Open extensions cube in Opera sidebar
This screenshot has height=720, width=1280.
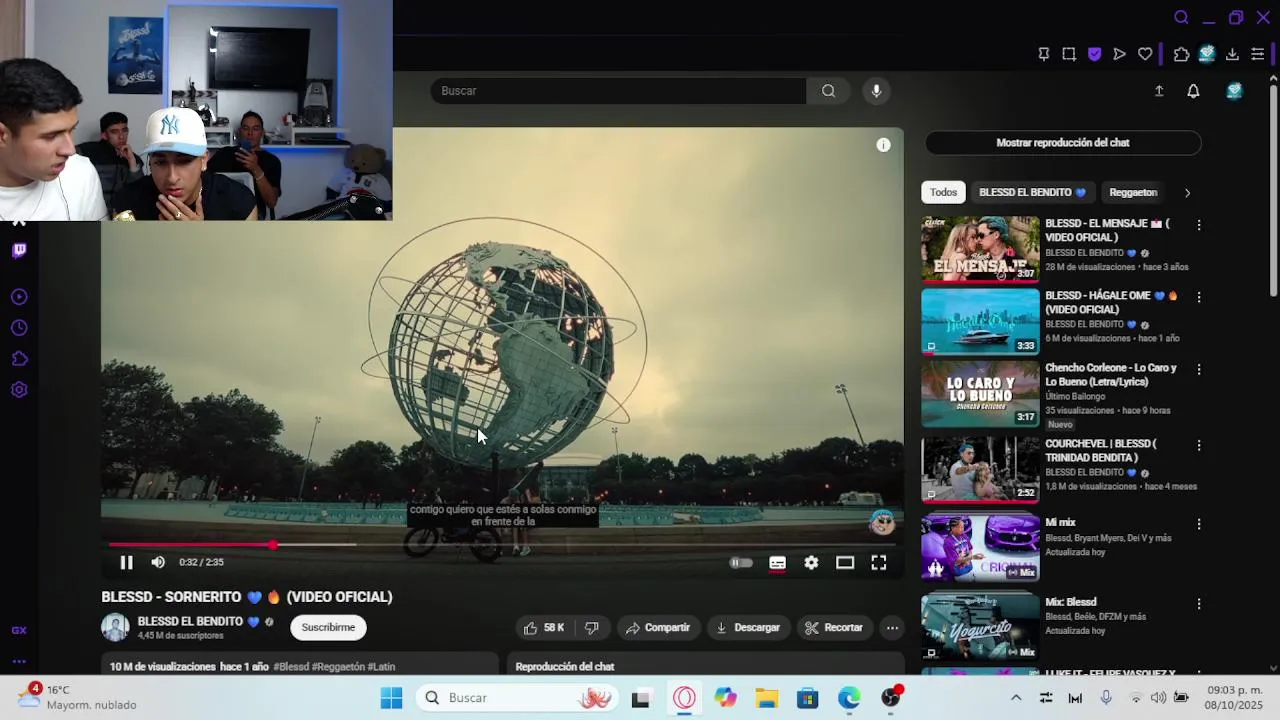tap(19, 359)
